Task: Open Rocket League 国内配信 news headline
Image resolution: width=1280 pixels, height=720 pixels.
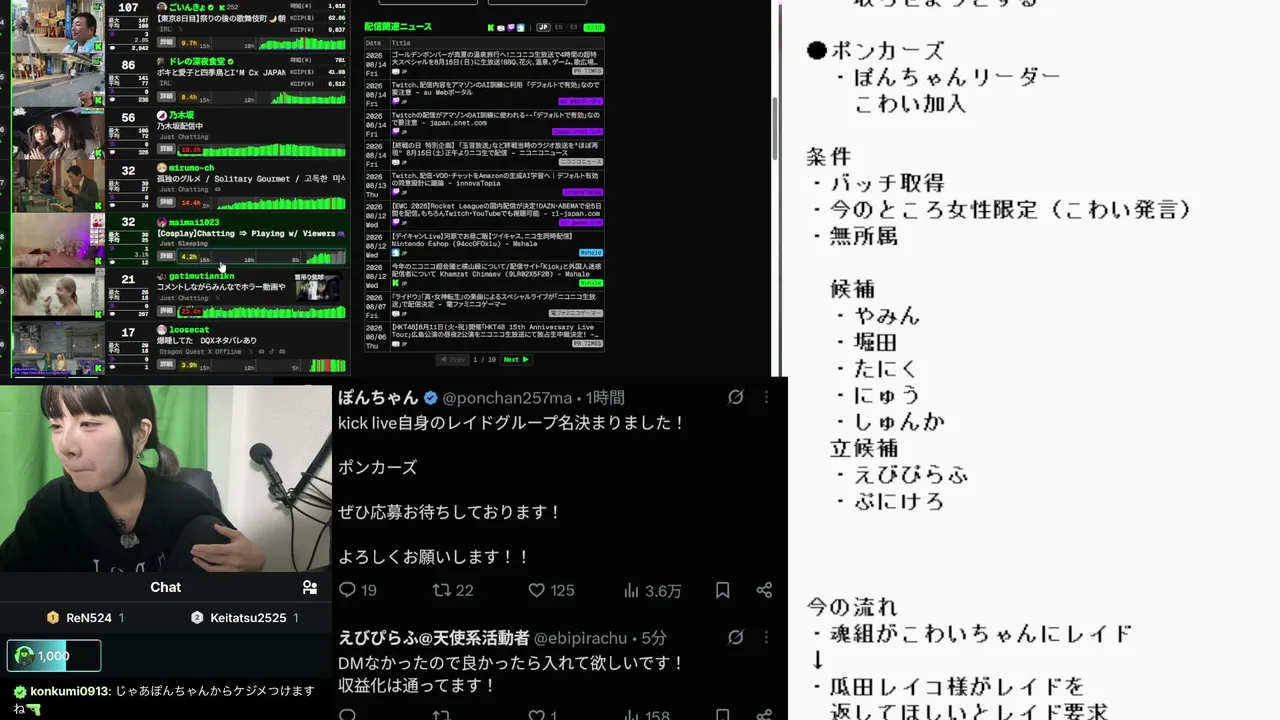Action: [497, 211]
